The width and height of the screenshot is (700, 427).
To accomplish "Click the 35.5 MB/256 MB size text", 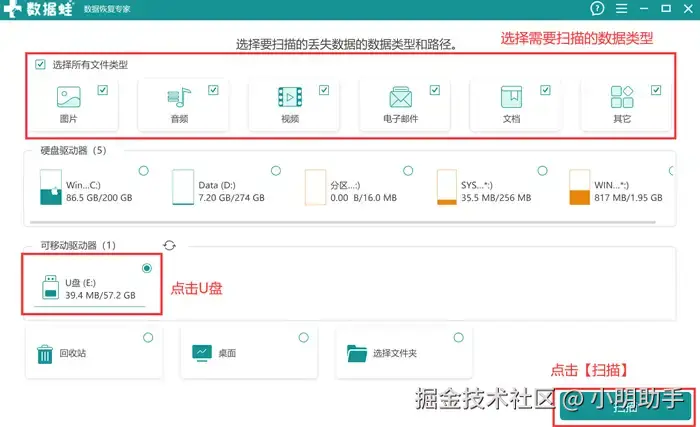I will click(496, 198).
